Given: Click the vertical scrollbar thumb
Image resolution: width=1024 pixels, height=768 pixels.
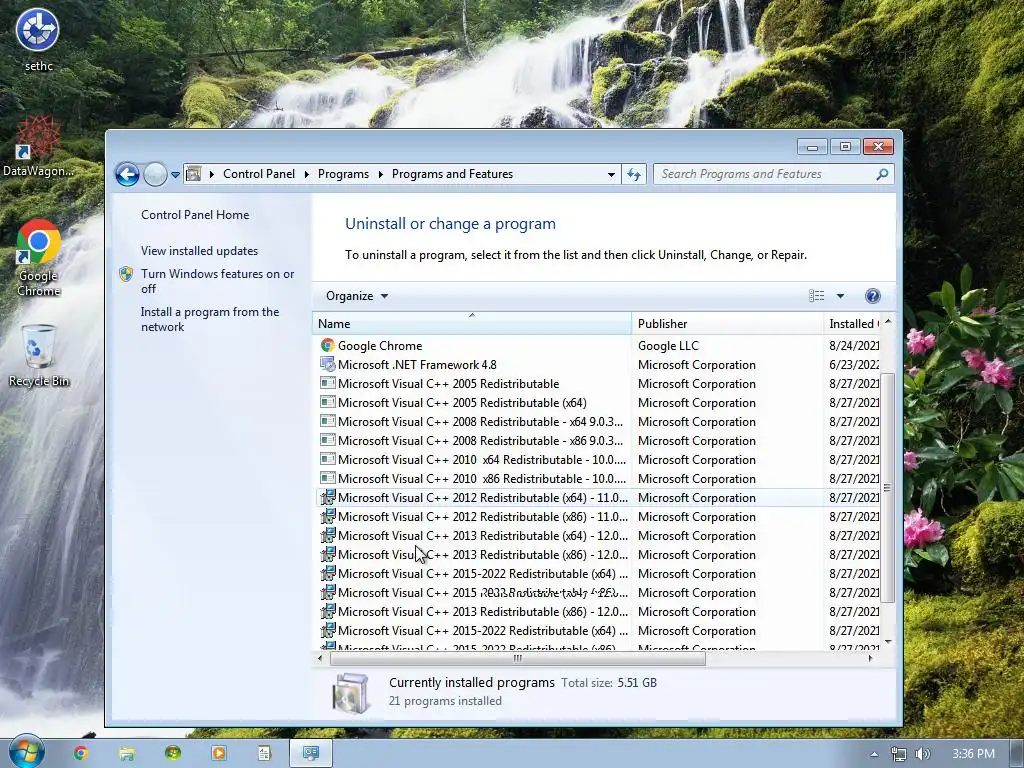Looking at the screenshot, I should pyautogui.click(x=888, y=487).
